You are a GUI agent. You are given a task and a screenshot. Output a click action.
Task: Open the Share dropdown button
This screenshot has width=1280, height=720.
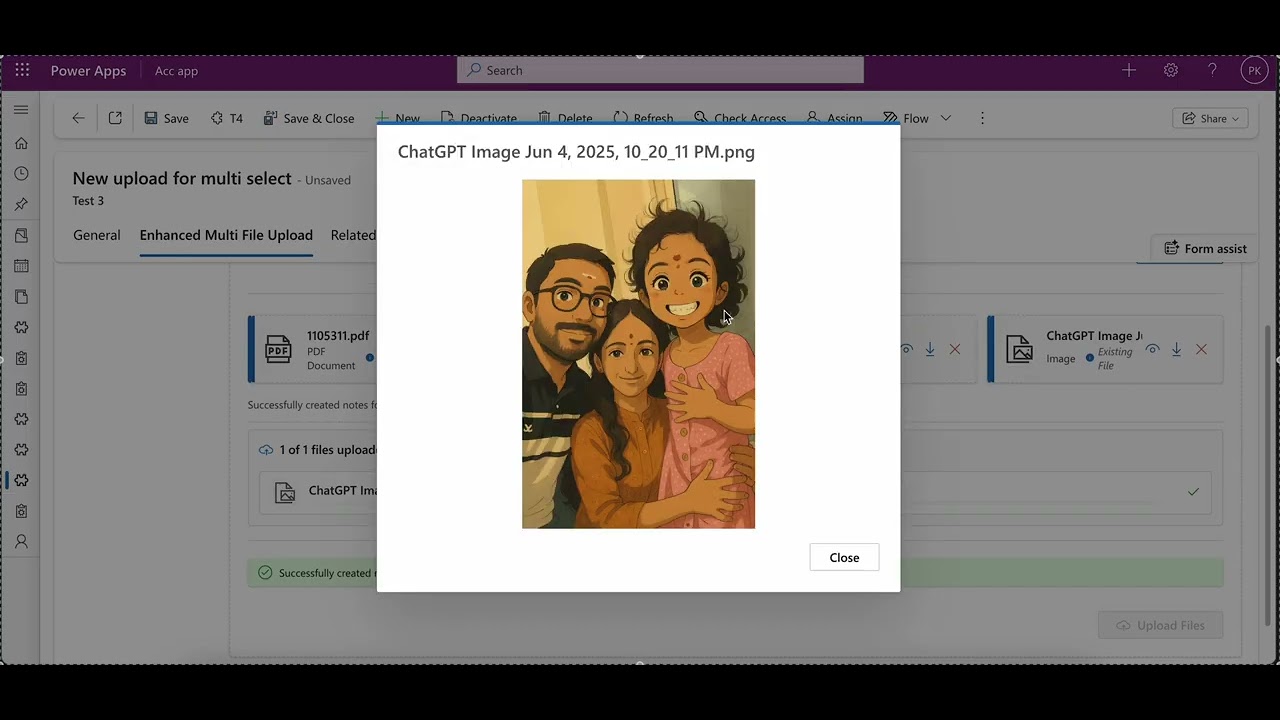click(1210, 118)
